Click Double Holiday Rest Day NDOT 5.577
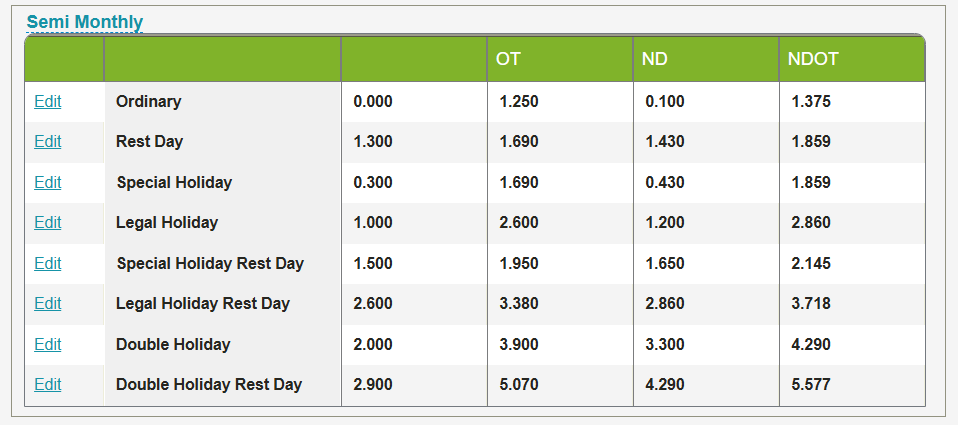Image resolution: width=958 pixels, height=425 pixels. pyautogui.click(x=811, y=384)
